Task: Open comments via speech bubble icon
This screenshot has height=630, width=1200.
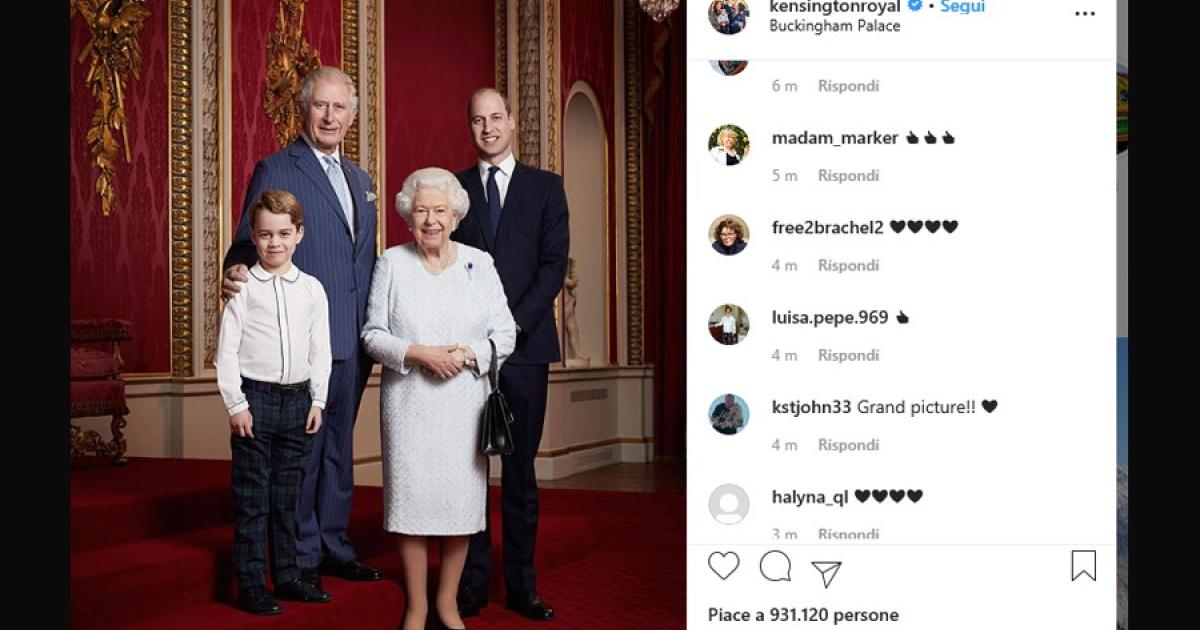Action: (775, 566)
